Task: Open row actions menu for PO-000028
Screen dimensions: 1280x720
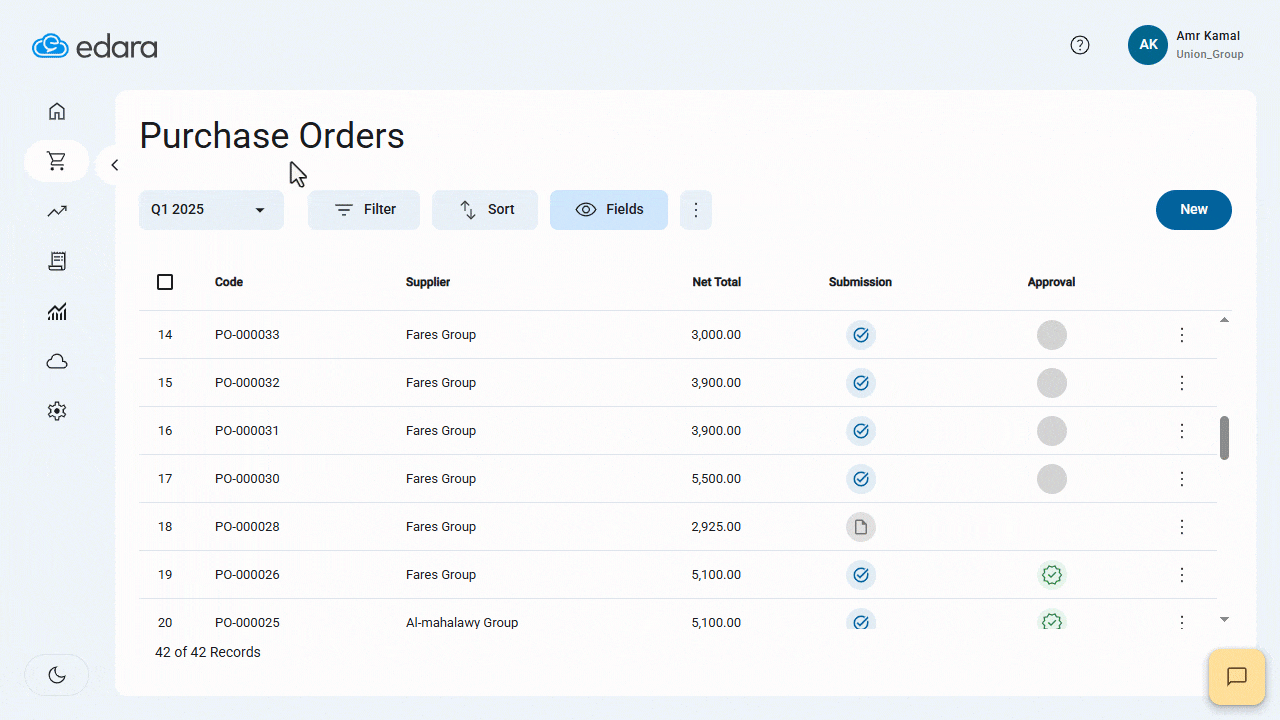Action: tap(1182, 527)
